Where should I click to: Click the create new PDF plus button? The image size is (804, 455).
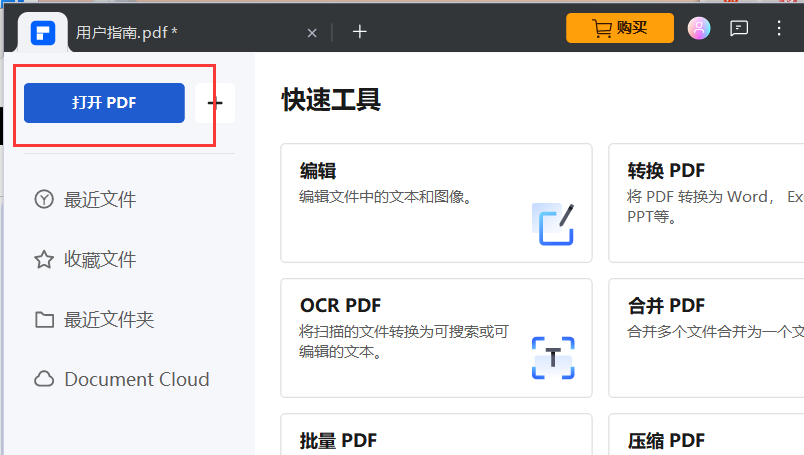(215, 103)
